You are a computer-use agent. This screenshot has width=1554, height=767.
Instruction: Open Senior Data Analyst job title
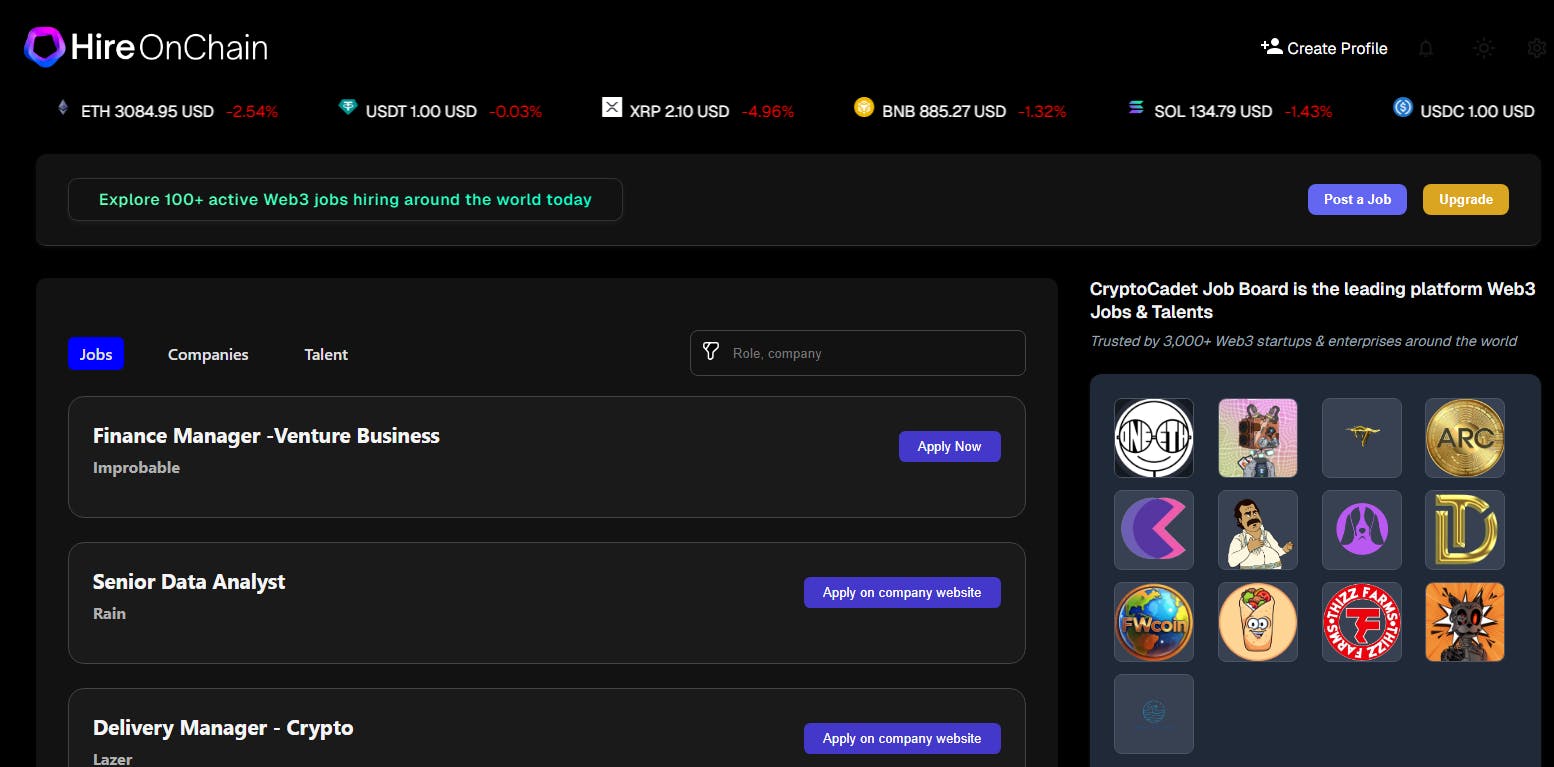click(189, 581)
